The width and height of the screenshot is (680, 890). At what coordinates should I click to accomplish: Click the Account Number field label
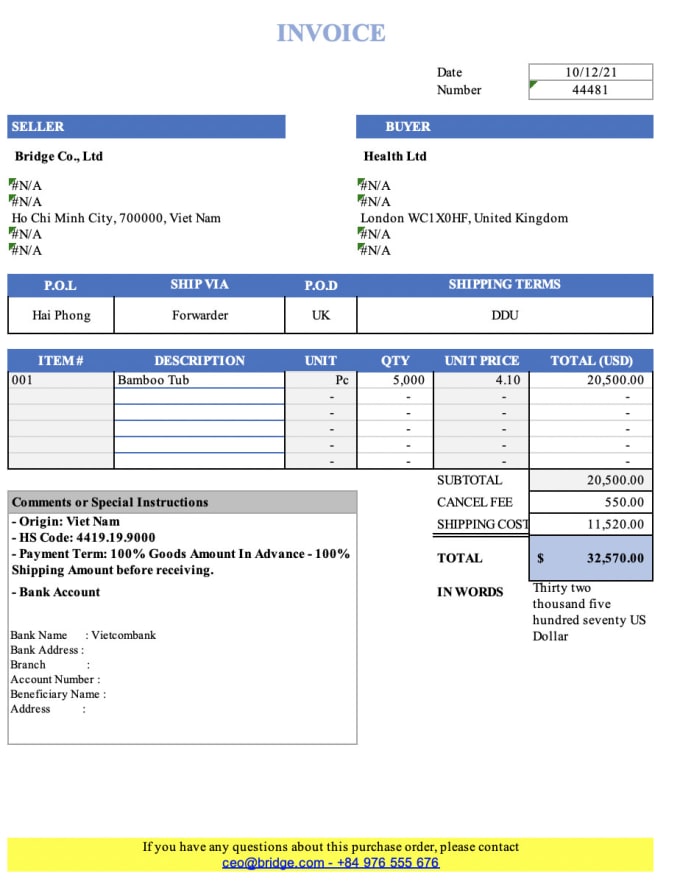[x=55, y=679]
